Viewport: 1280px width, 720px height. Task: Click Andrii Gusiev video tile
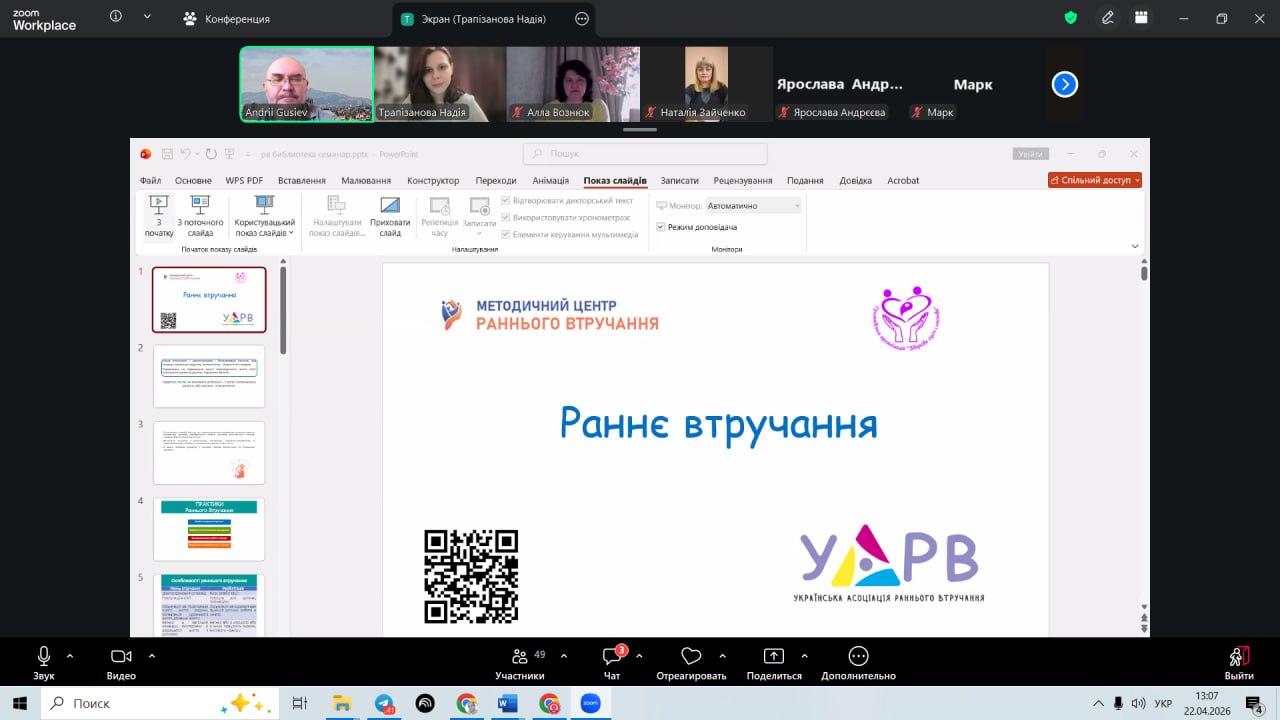306,84
